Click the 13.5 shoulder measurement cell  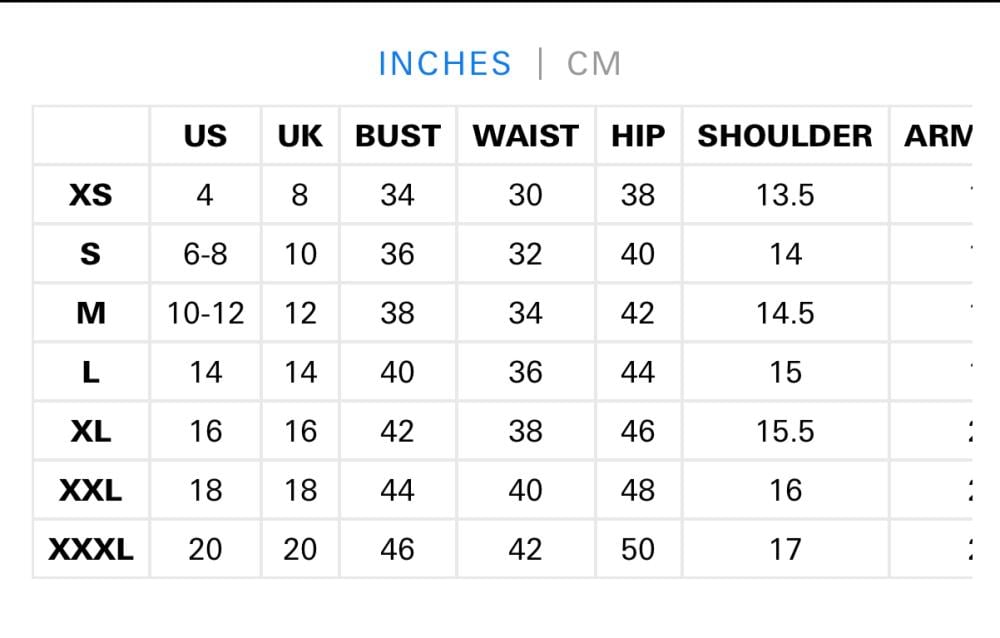785,195
